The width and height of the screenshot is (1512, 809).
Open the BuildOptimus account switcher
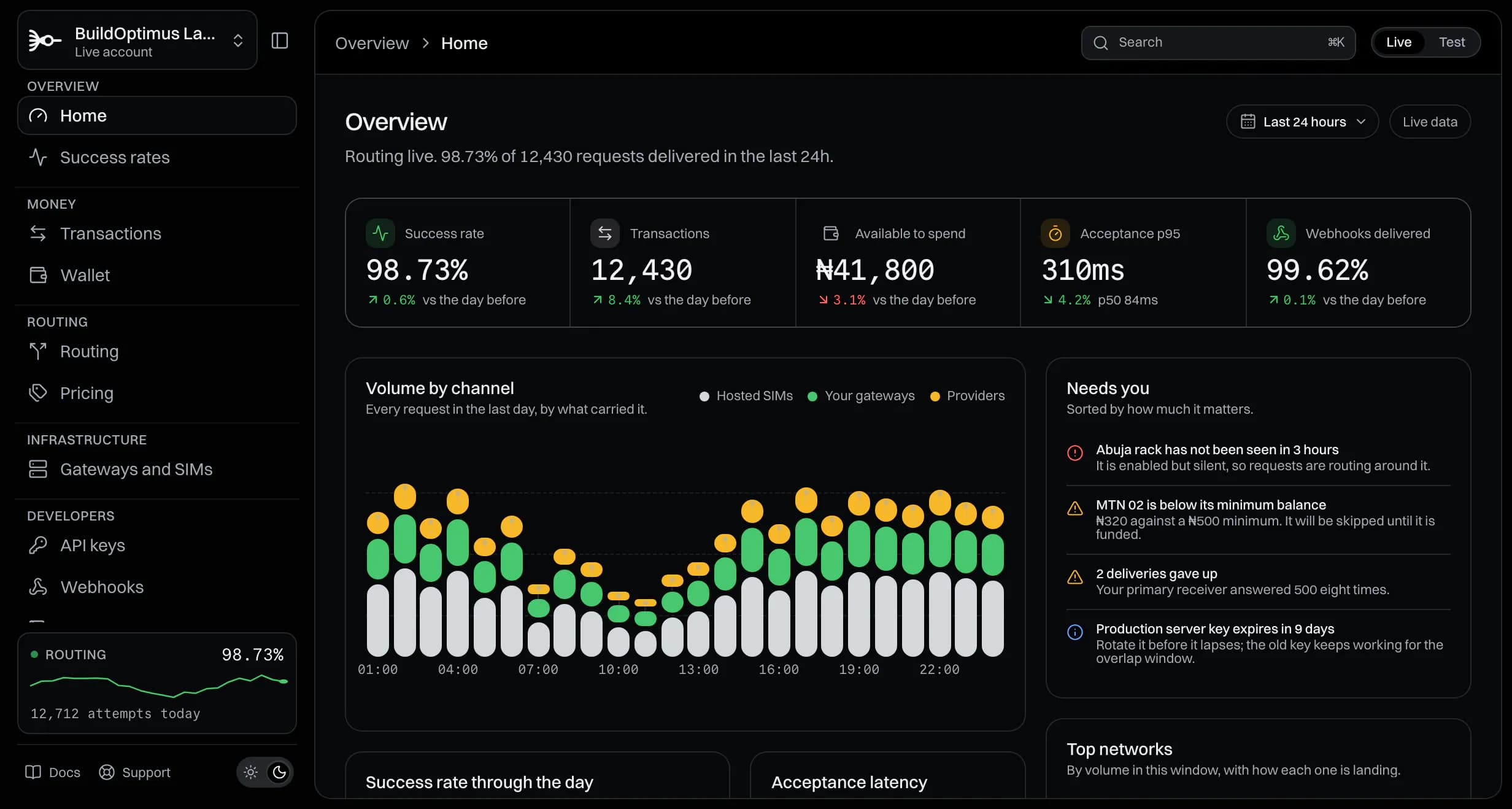(x=137, y=41)
